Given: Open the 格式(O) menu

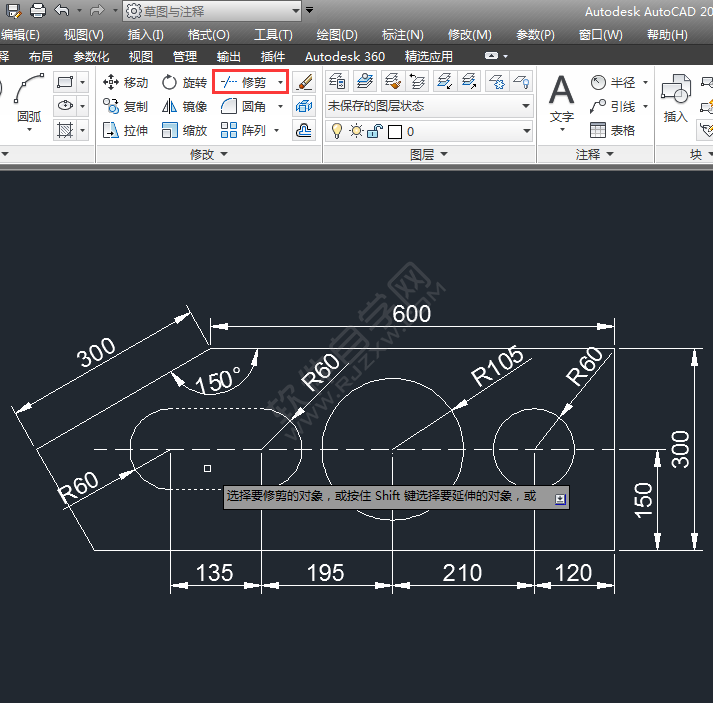Looking at the screenshot, I should [208, 35].
